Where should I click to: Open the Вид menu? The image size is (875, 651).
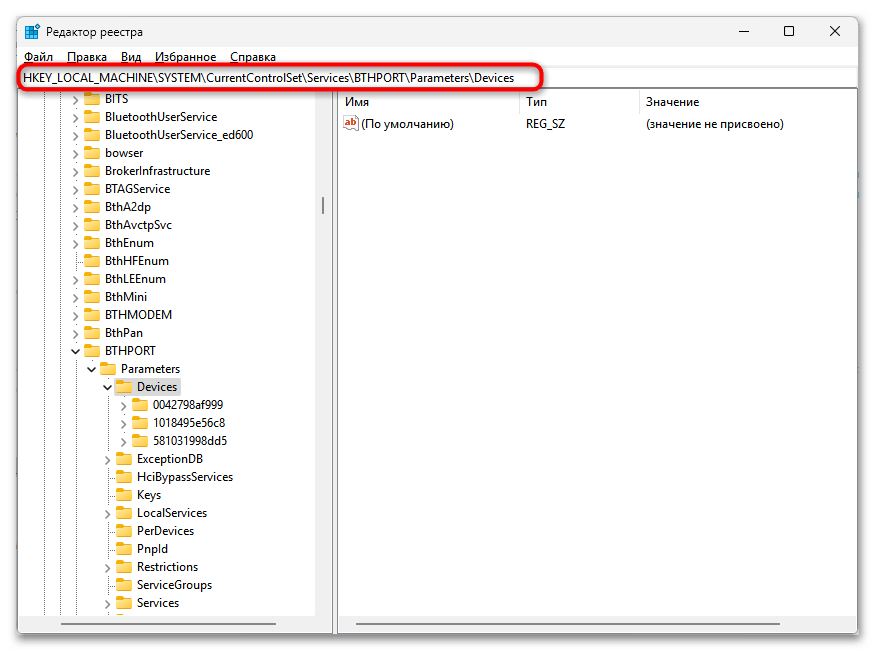click(131, 57)
